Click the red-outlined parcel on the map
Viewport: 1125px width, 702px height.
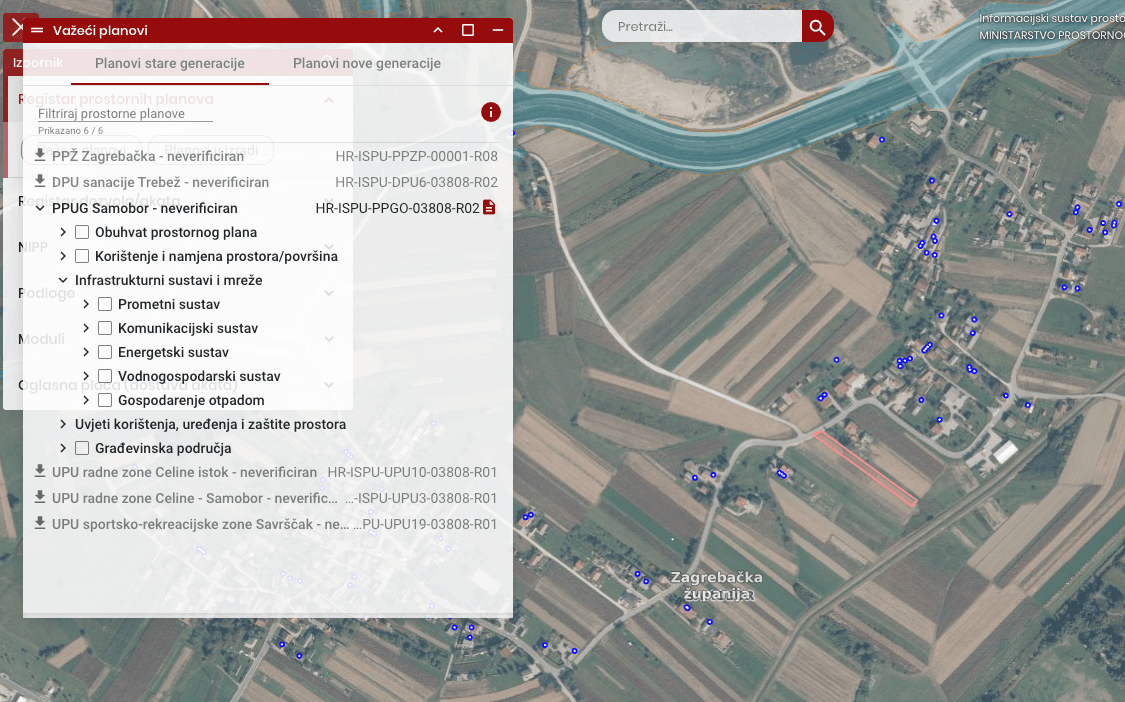(x=865, y=469)
